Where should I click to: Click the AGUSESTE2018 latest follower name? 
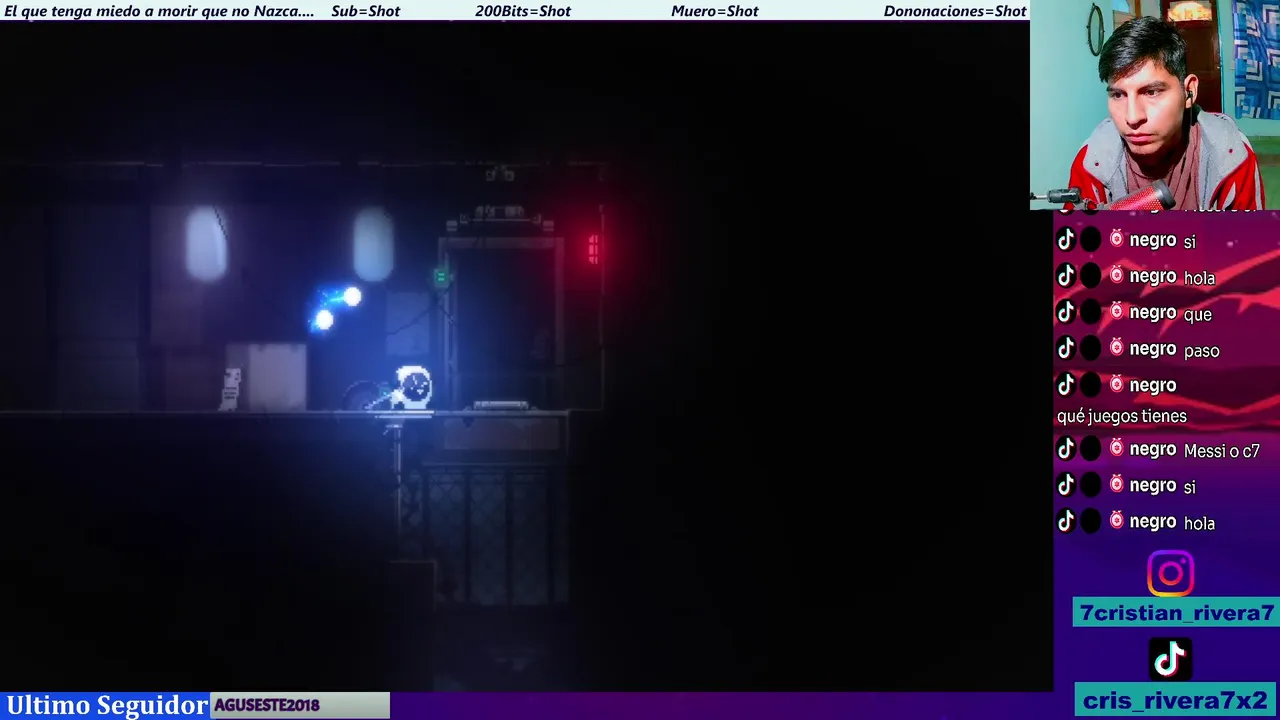tap(267, 705)
